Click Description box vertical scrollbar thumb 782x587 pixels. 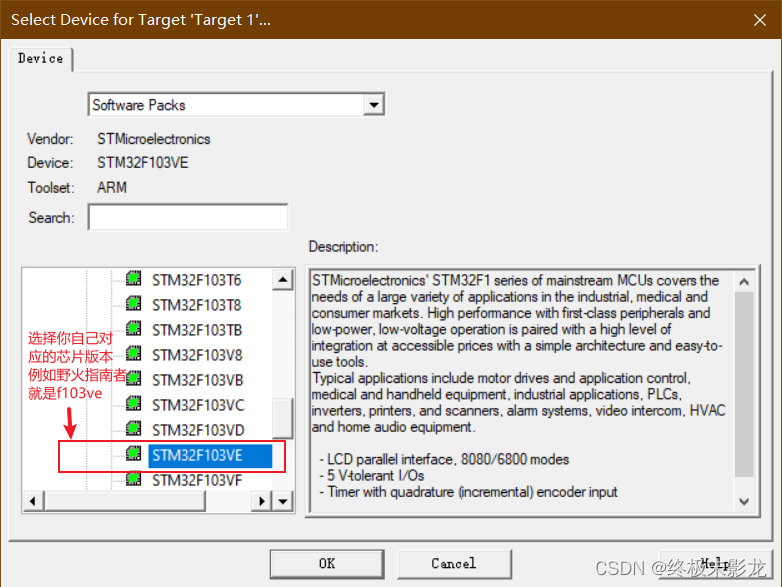[744, 384]
